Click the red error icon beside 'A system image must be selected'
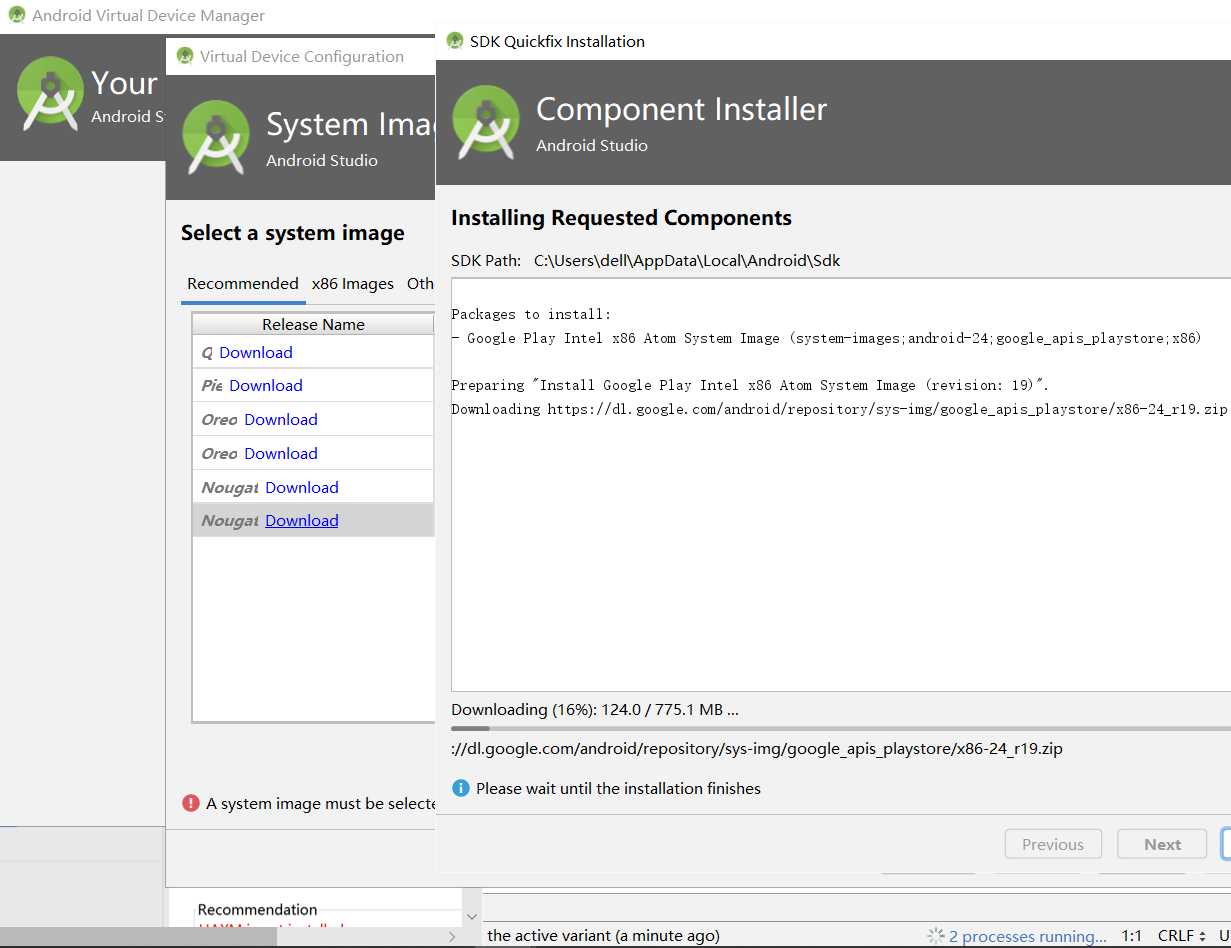Screen dimensions: 1231x948 coord(191,803)
